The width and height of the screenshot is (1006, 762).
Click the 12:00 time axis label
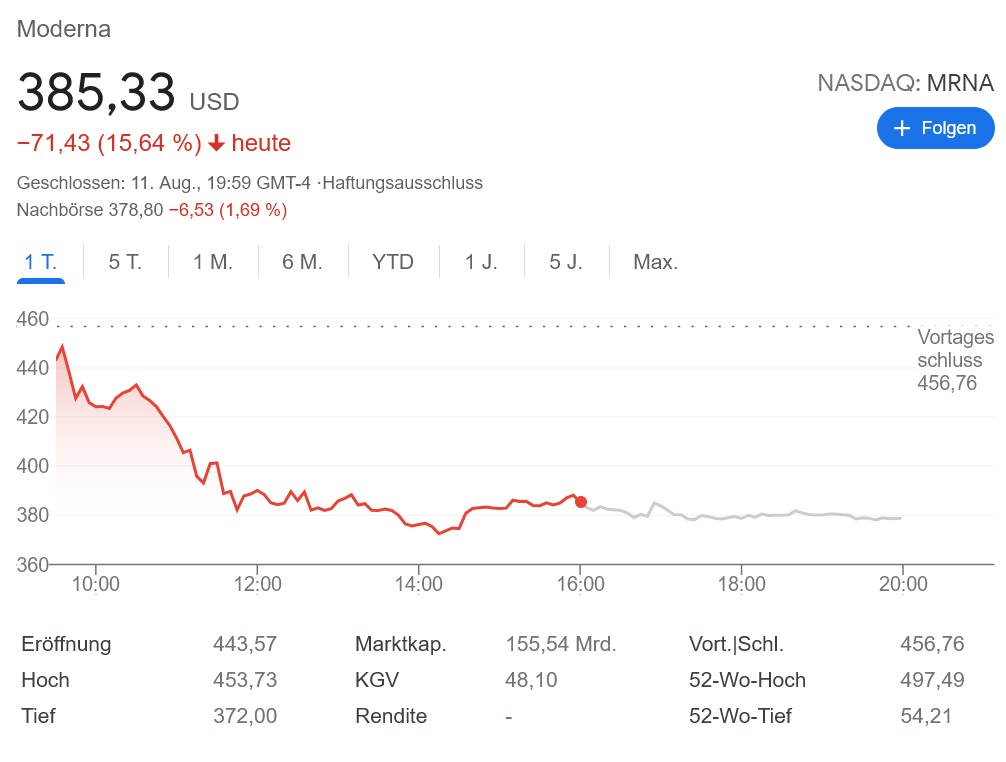coord(258,584)
